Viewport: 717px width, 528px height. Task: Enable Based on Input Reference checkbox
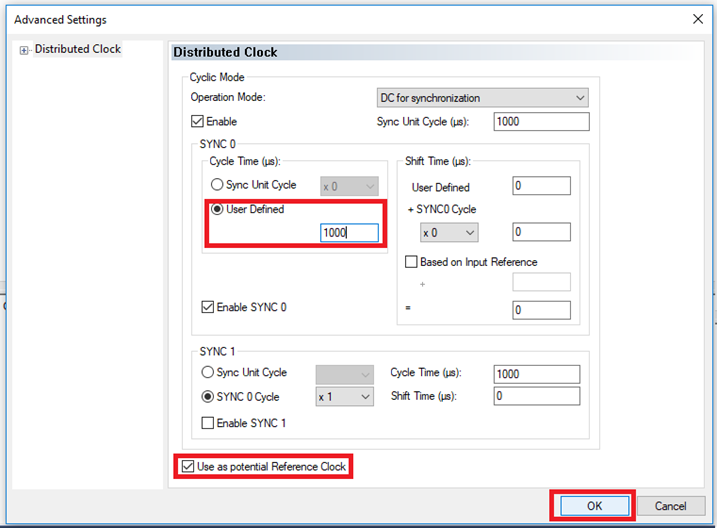click(x=412, y=262)
